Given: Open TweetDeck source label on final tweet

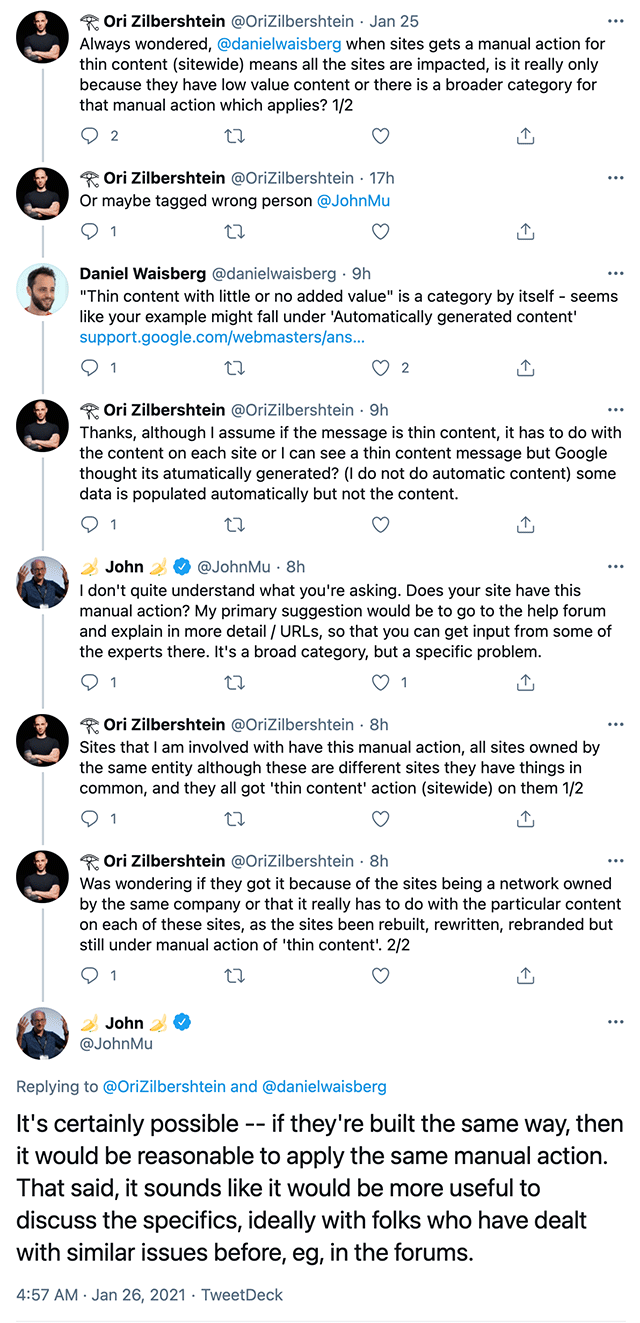Looking at the screenshot, I should click(x=242, y=1294).
